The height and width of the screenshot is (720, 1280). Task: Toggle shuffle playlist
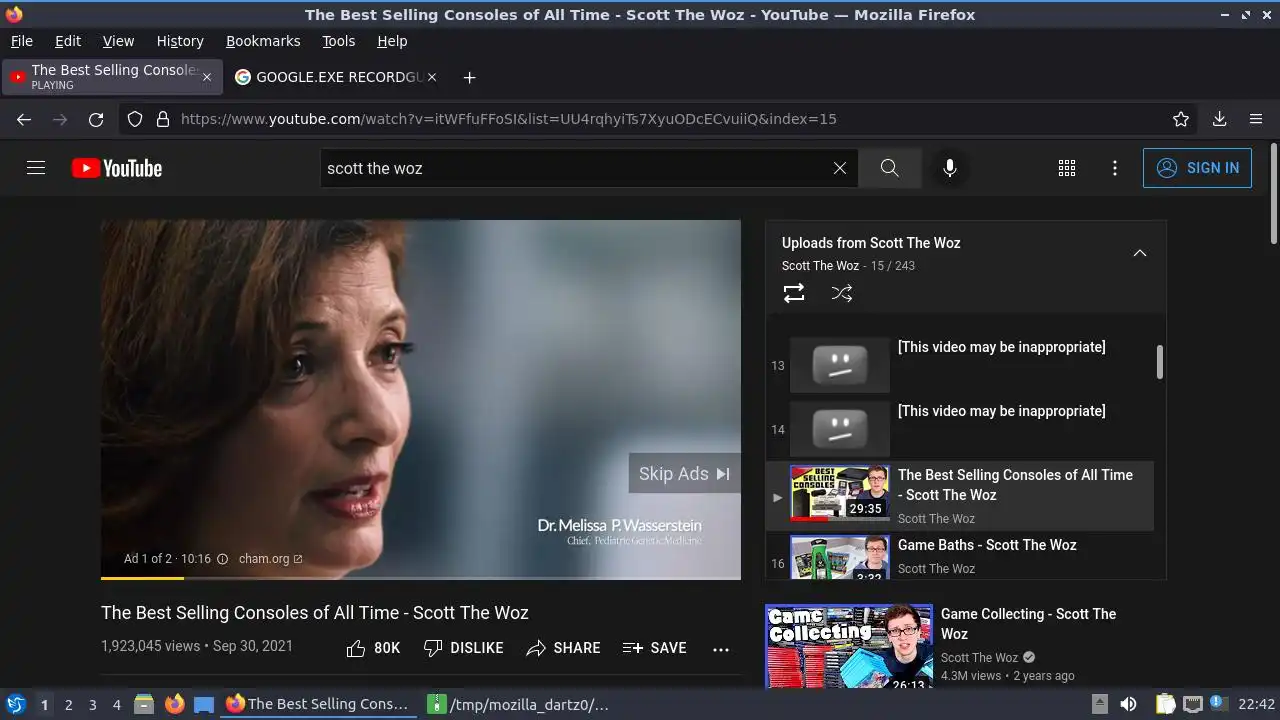tap(842, 293)
